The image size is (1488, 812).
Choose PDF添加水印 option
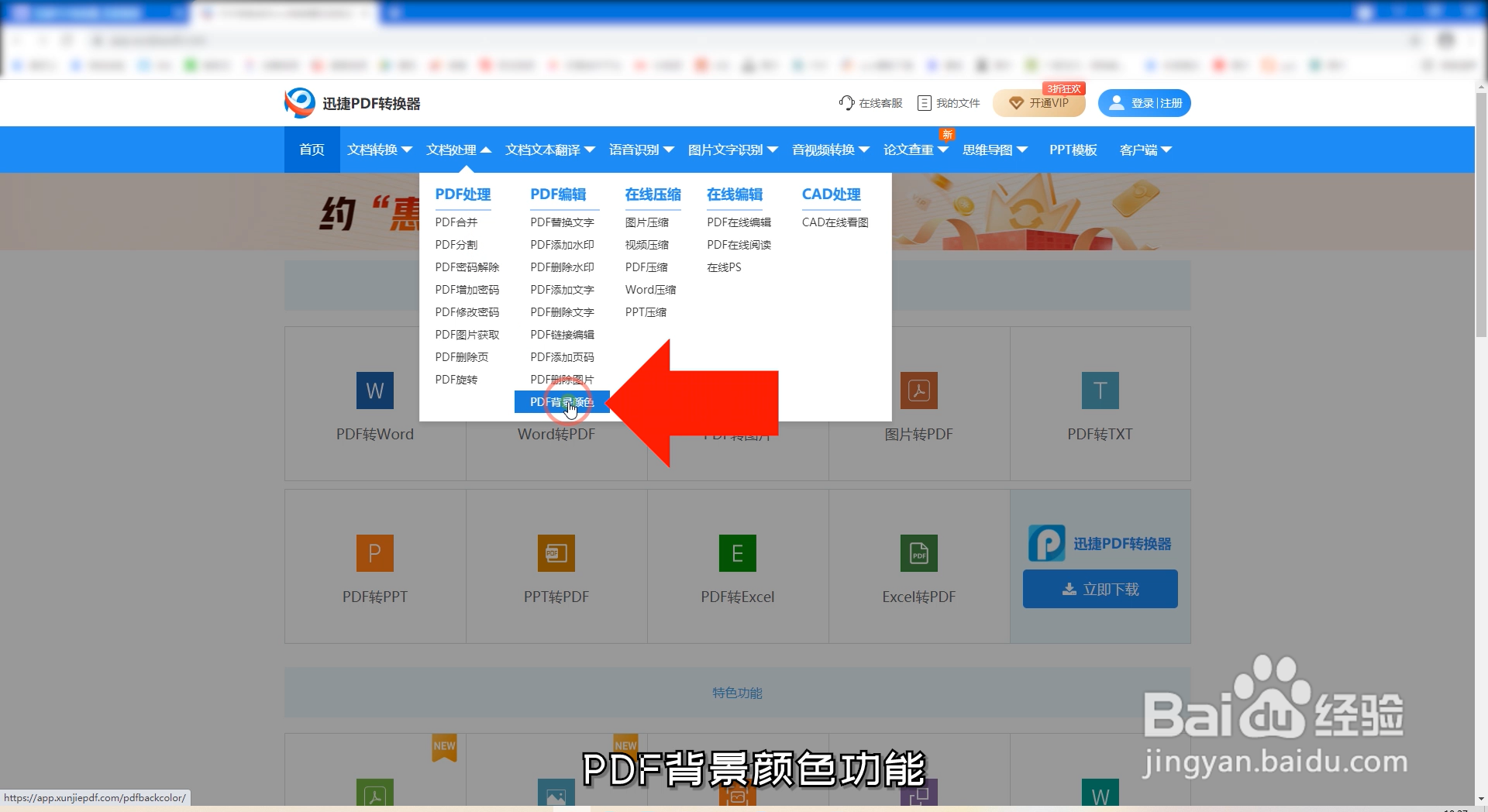(x=563, y=245)
